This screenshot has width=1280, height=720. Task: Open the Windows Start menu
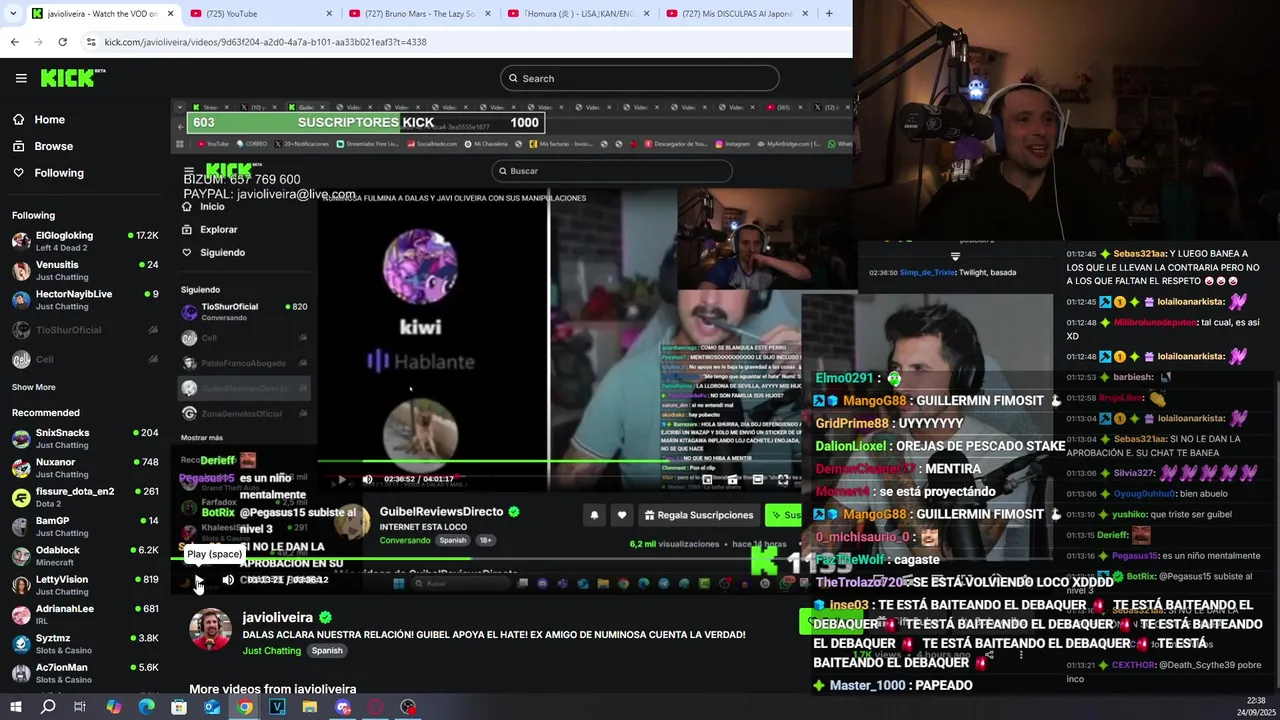pos(16,707)
